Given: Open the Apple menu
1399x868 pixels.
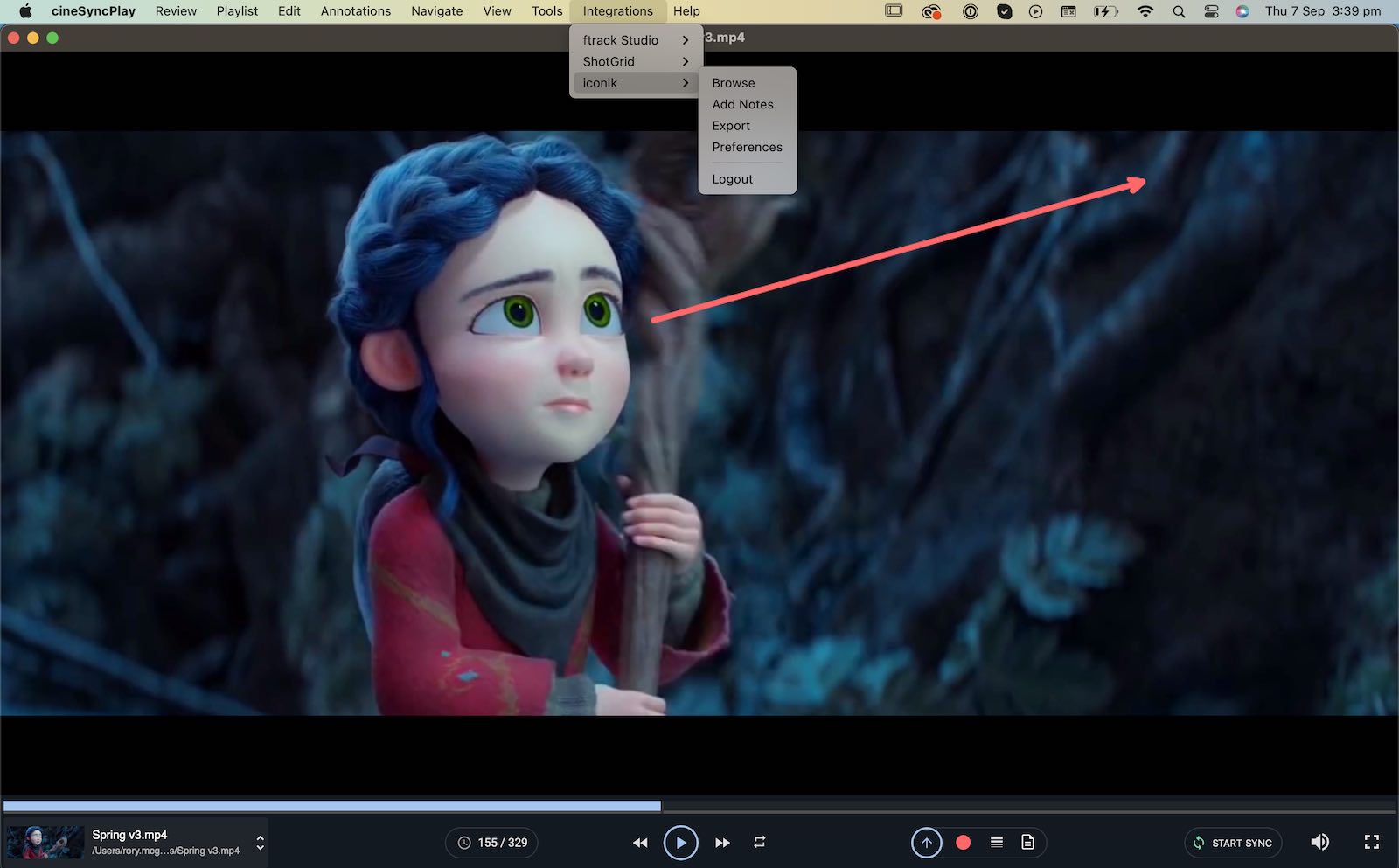Looking at the screenshot, I should tap(25, 11).
